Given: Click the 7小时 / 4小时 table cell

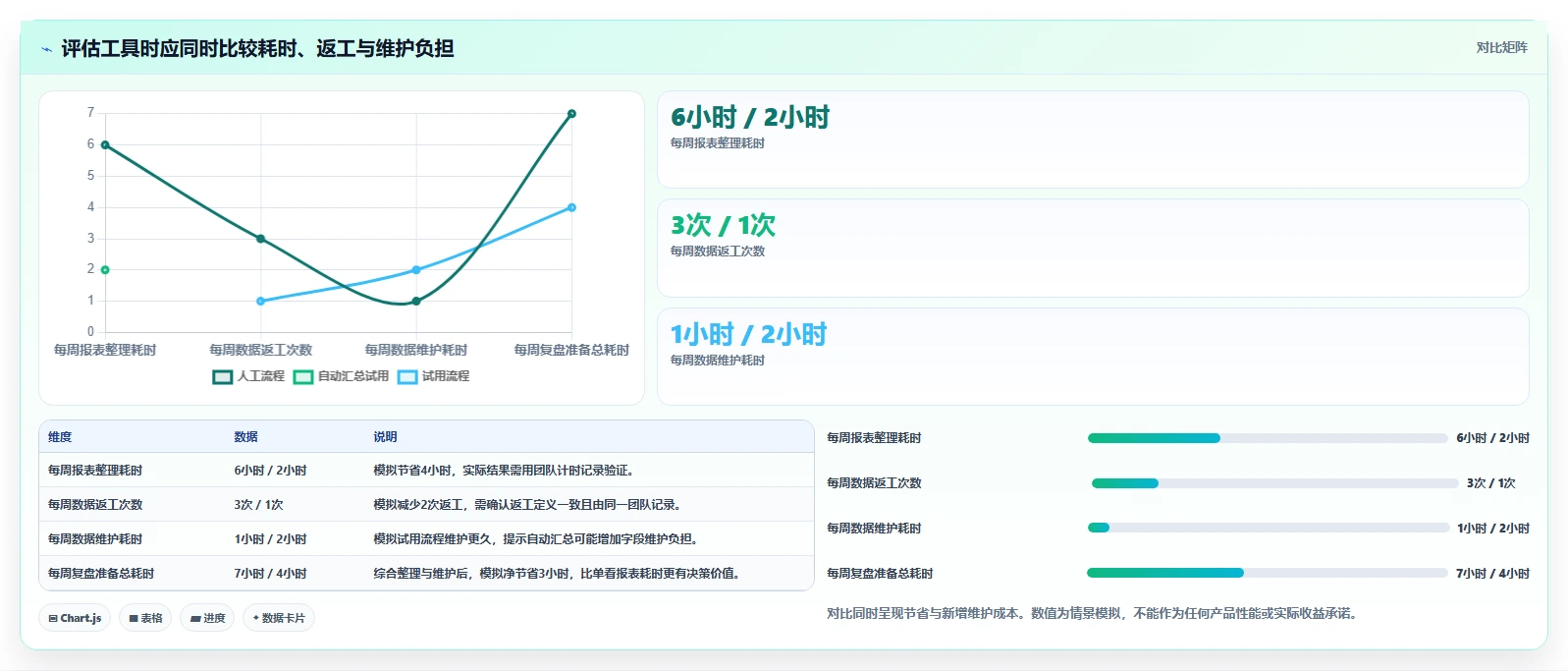Looking at the screenshot, I should [x=270, y=574].
